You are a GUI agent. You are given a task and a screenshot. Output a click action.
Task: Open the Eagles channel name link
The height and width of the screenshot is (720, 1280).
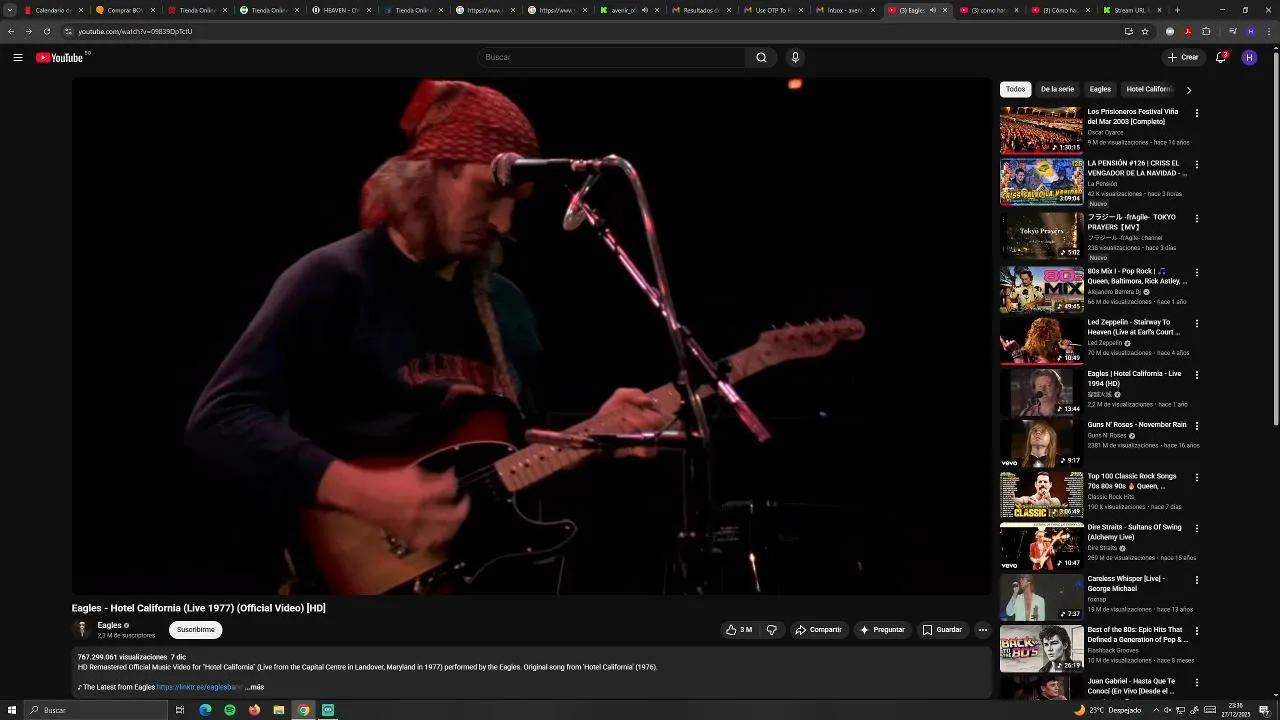109,625
